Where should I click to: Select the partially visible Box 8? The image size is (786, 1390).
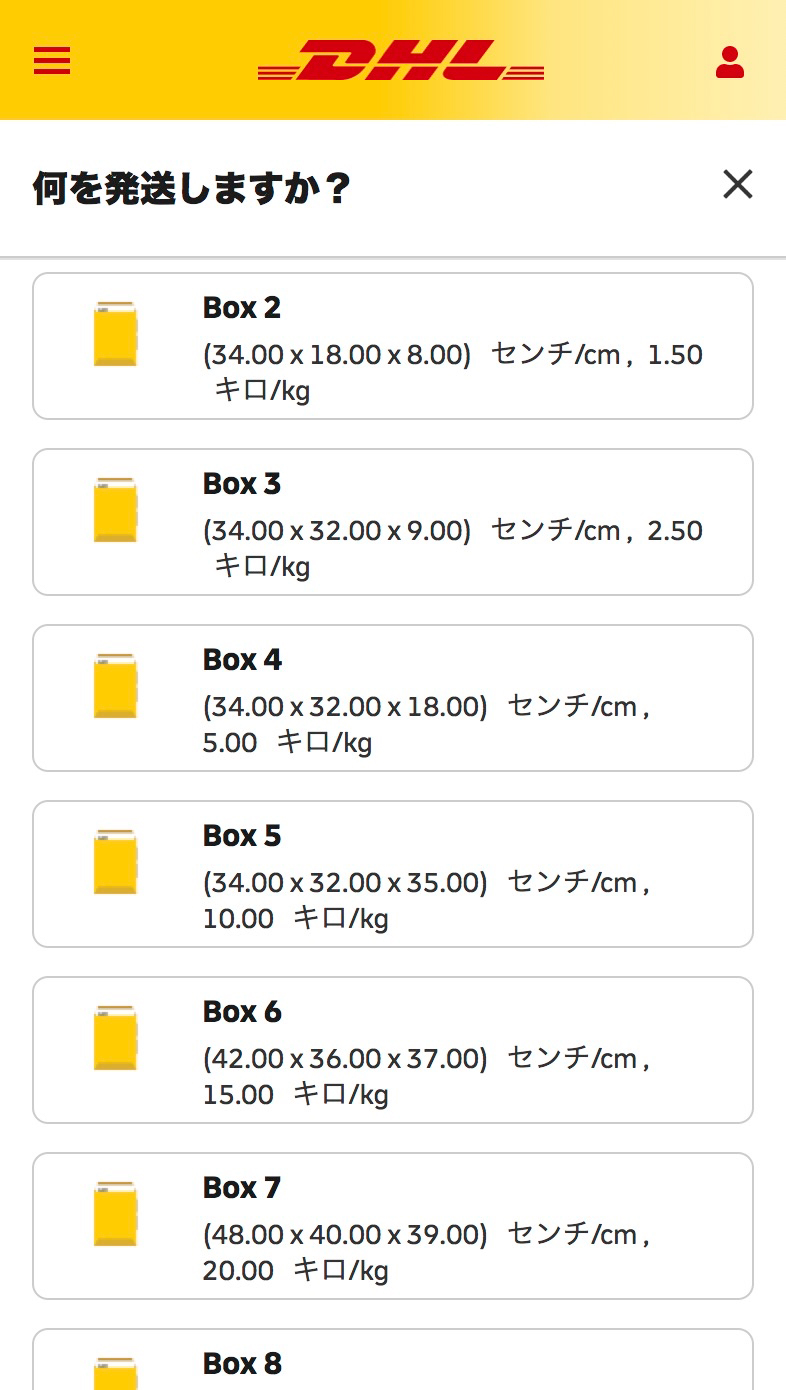(x=392, y=1362)
